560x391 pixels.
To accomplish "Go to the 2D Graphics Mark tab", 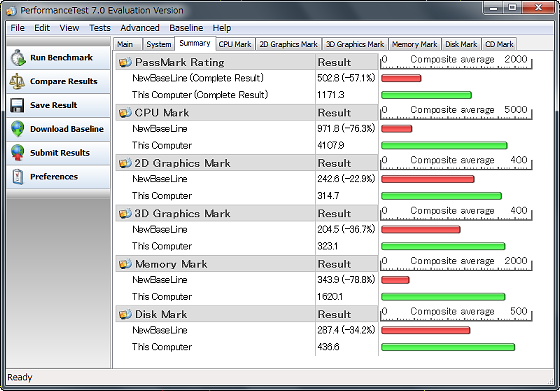I will tap(289, 44).
